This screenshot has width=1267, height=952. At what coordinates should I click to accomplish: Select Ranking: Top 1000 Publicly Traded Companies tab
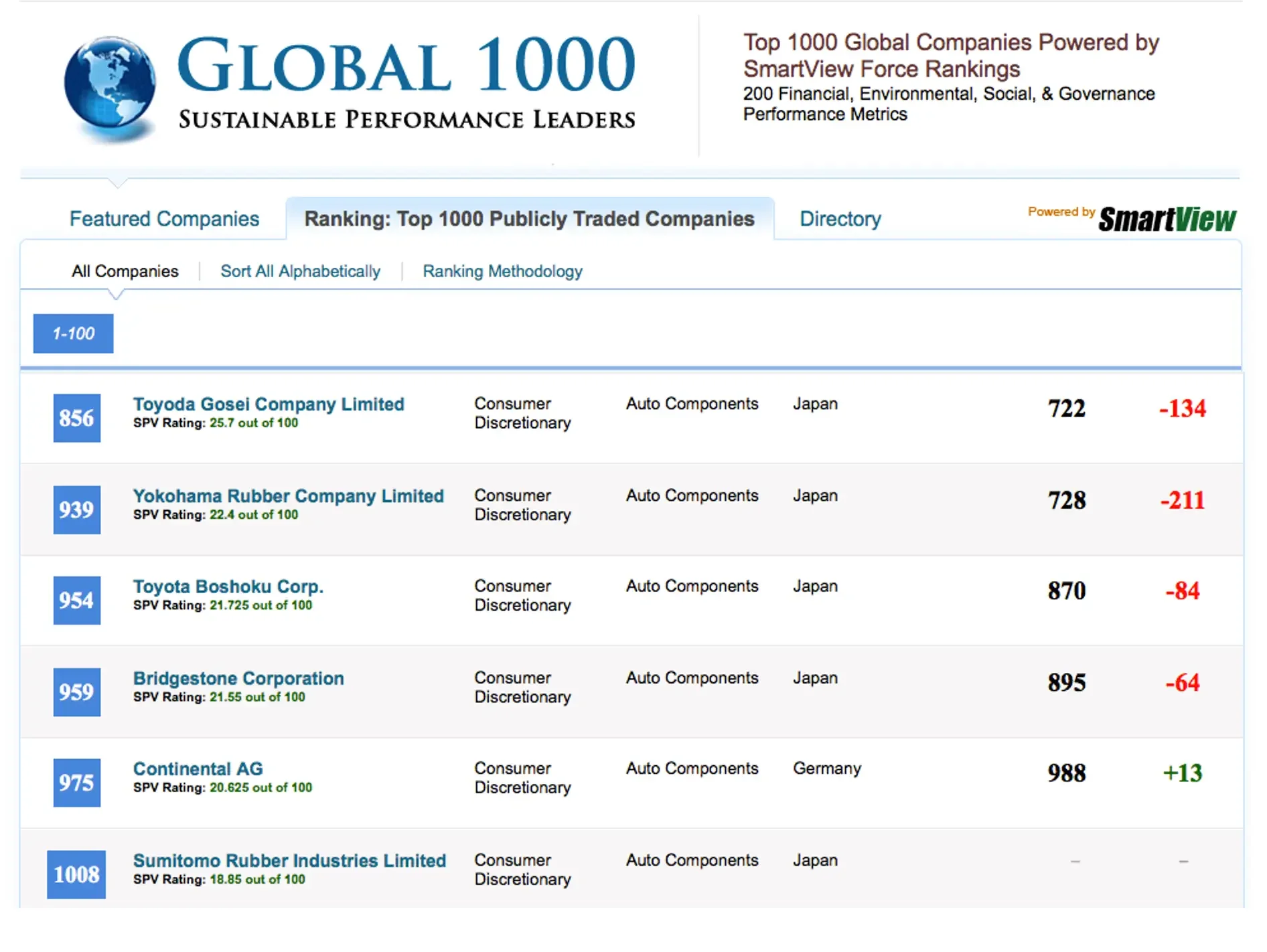tap(529, 219)
